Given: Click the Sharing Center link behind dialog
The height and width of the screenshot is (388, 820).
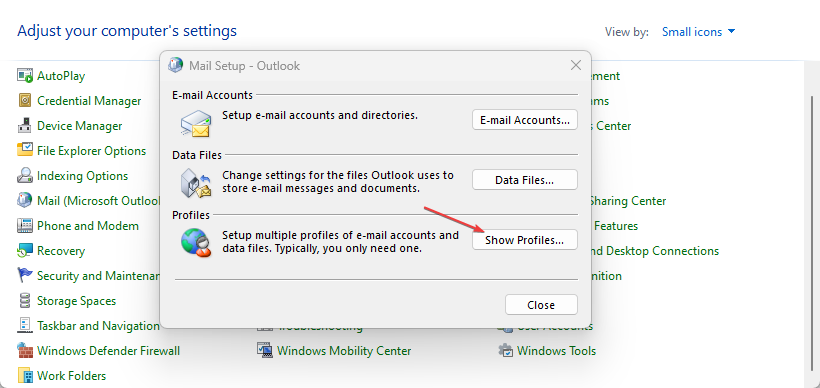Looking at the screenshot, I should 628,201.
